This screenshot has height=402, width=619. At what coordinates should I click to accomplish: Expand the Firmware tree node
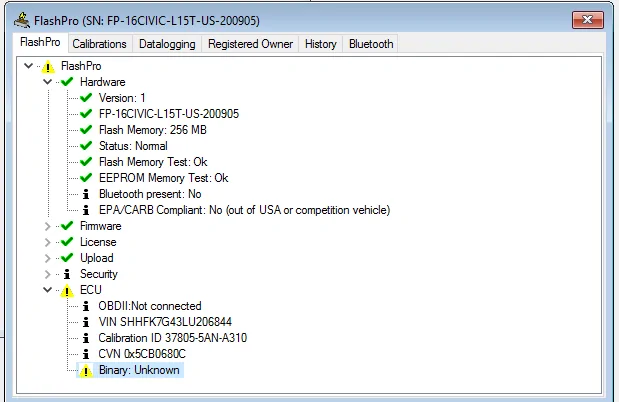click(47, 226)
